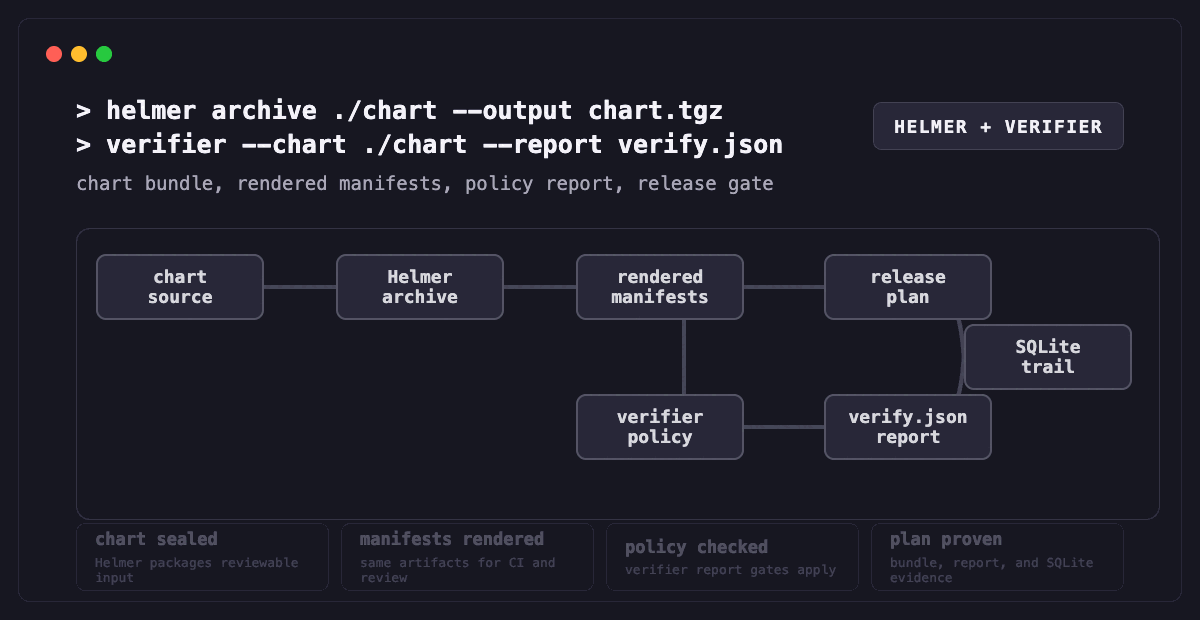Select the rendered manifests node
This screenshot has width=1200, height=620.
point(660,287)
